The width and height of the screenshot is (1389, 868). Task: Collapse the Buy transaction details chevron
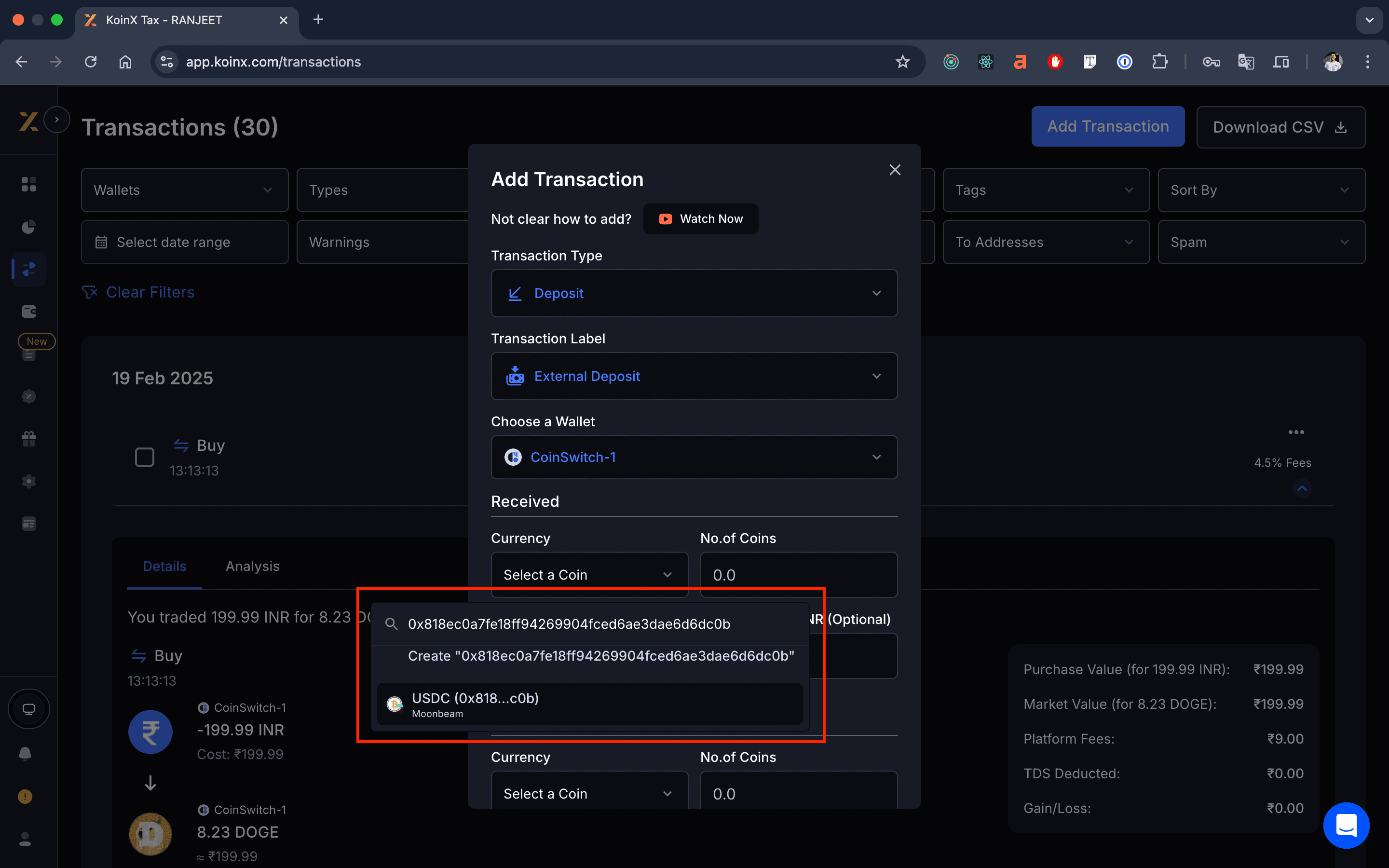point(1302,488)
